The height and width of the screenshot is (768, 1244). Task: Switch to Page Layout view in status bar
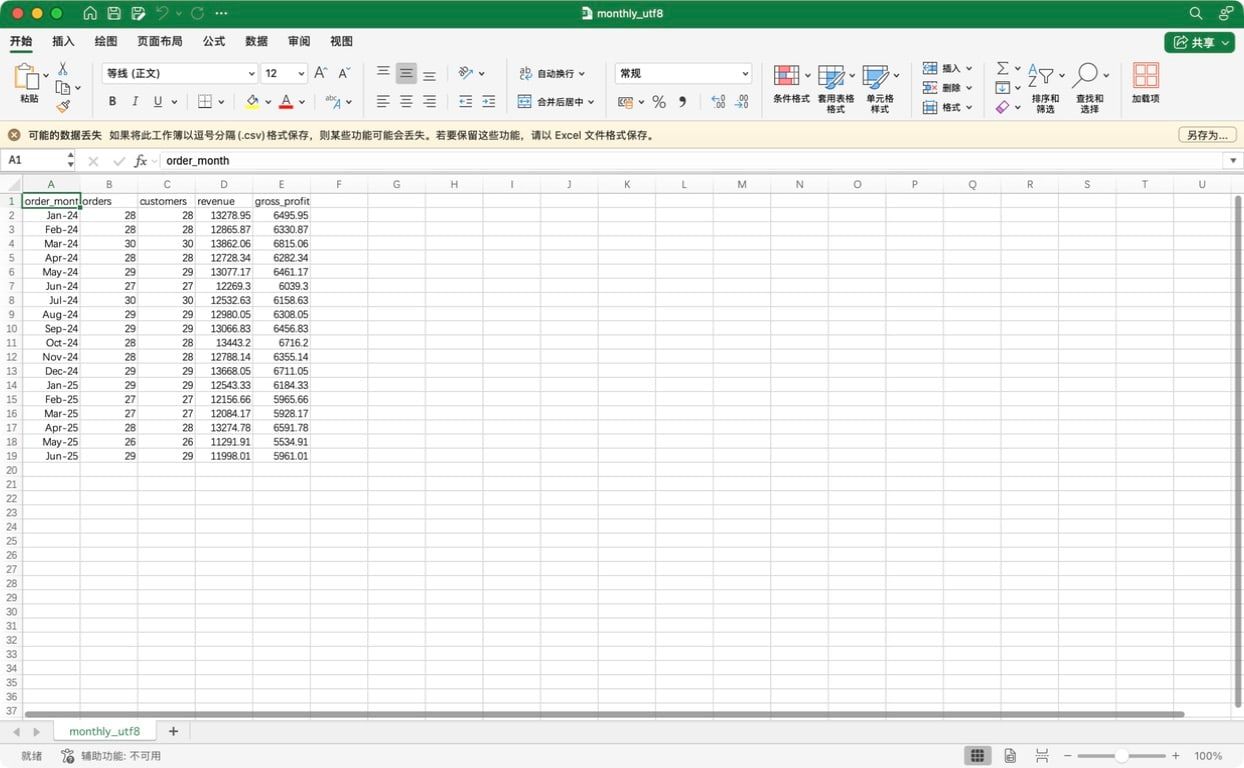click(x=1010, y=756)
